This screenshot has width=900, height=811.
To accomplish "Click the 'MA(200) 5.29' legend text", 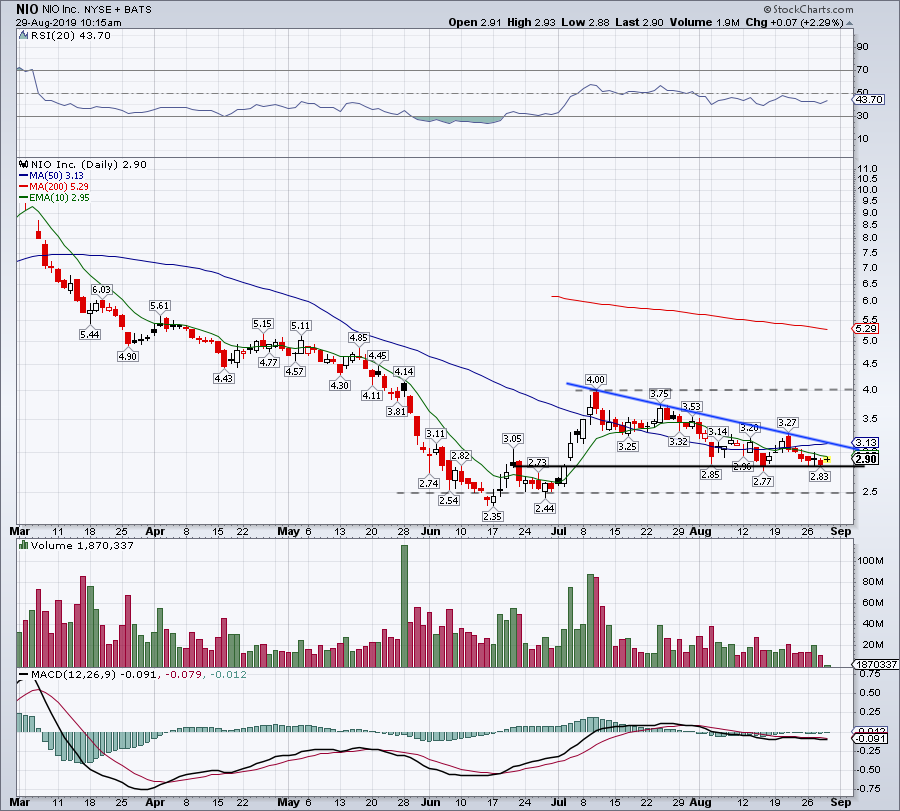I will [x=59, y=187].
